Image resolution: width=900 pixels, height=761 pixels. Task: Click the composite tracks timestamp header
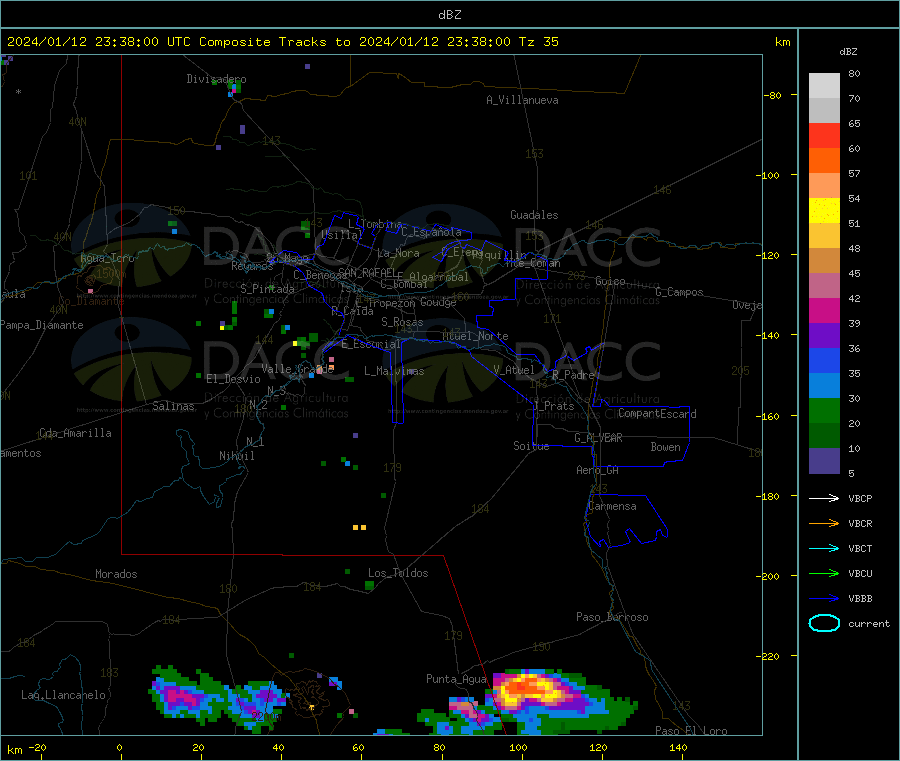pyautogui.click(x=282, y=42)
